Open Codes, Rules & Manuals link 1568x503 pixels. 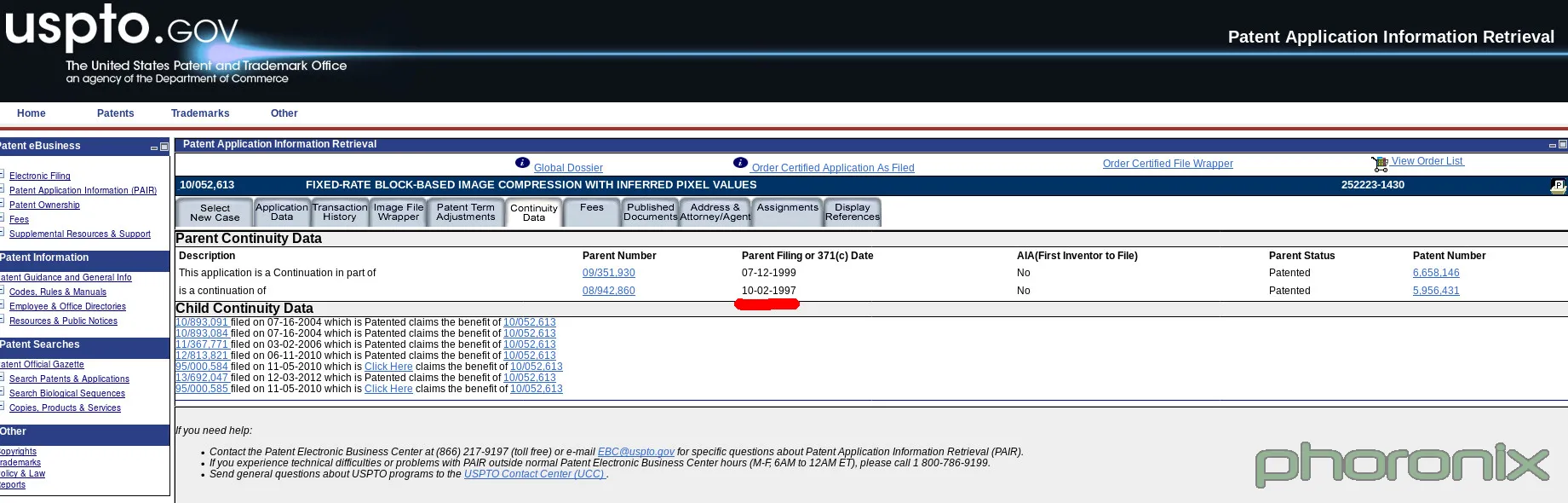click(58, 292)
